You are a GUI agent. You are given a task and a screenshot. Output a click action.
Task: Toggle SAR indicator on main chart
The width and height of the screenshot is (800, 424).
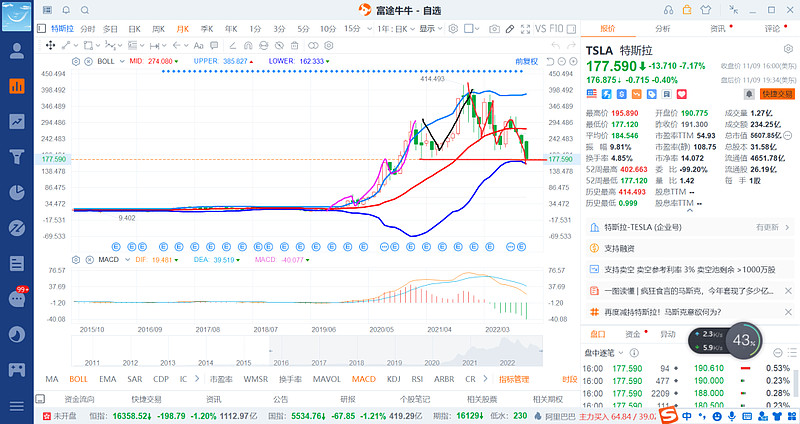(135, 379)
